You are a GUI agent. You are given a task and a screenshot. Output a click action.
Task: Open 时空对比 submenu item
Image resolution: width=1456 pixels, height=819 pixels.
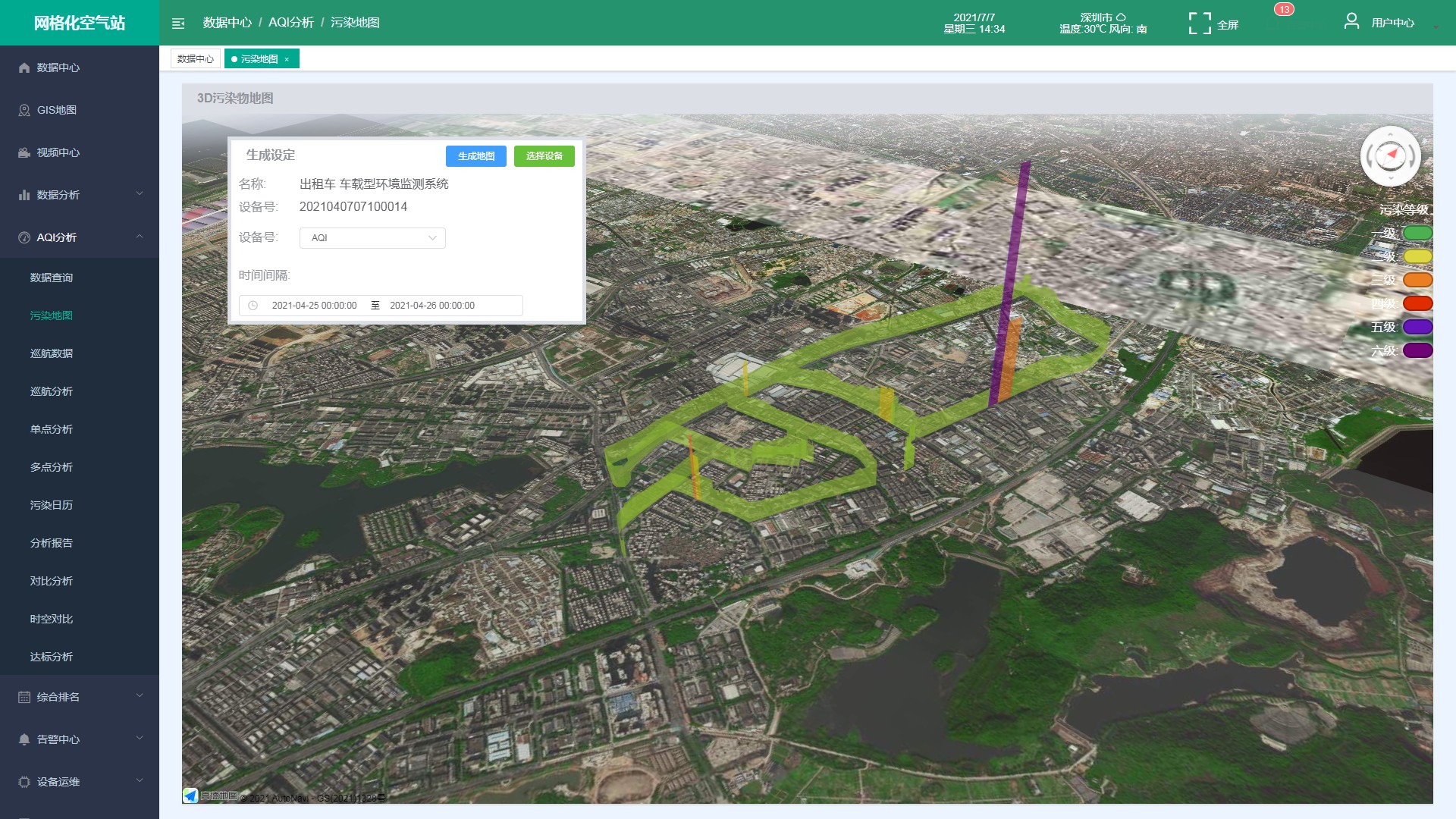[x=52, y=619]
